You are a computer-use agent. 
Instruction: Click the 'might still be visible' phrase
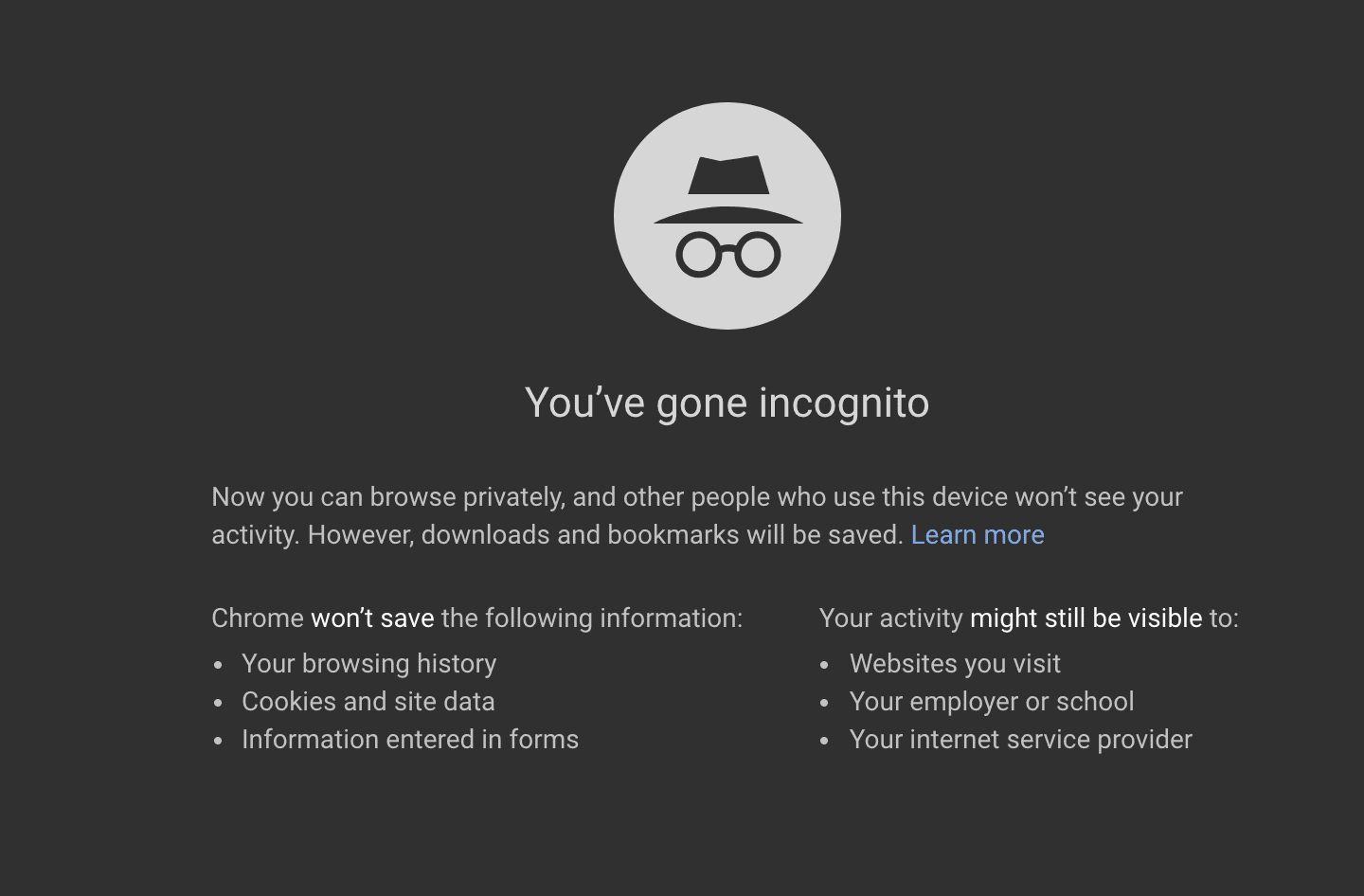point(1085,618)
